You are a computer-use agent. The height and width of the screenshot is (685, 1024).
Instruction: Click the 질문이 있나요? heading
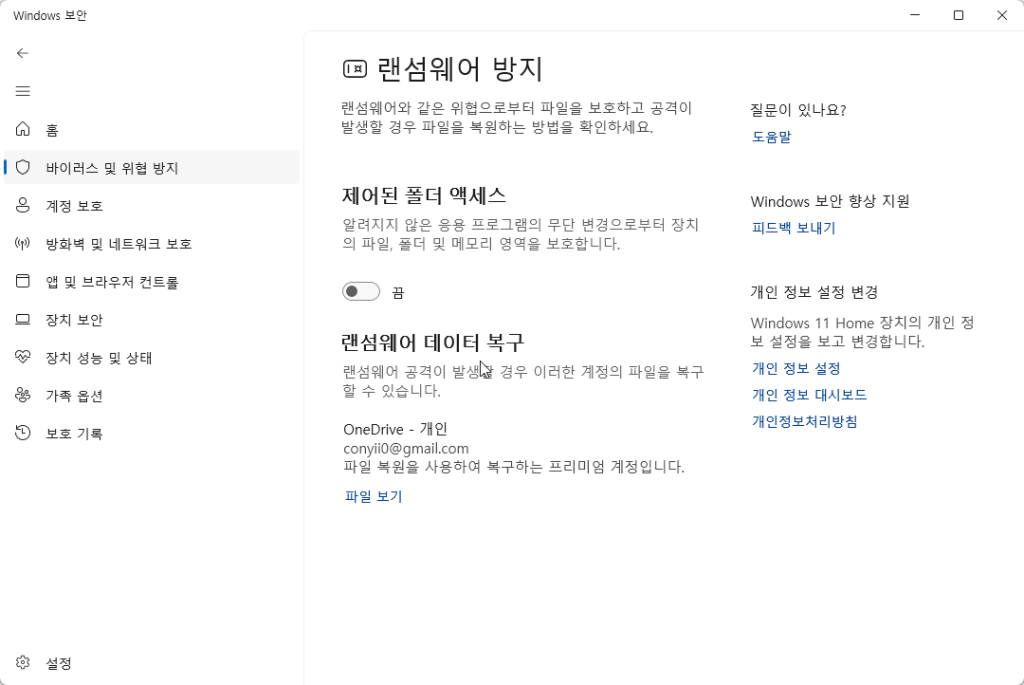click(x=798, y=110)
